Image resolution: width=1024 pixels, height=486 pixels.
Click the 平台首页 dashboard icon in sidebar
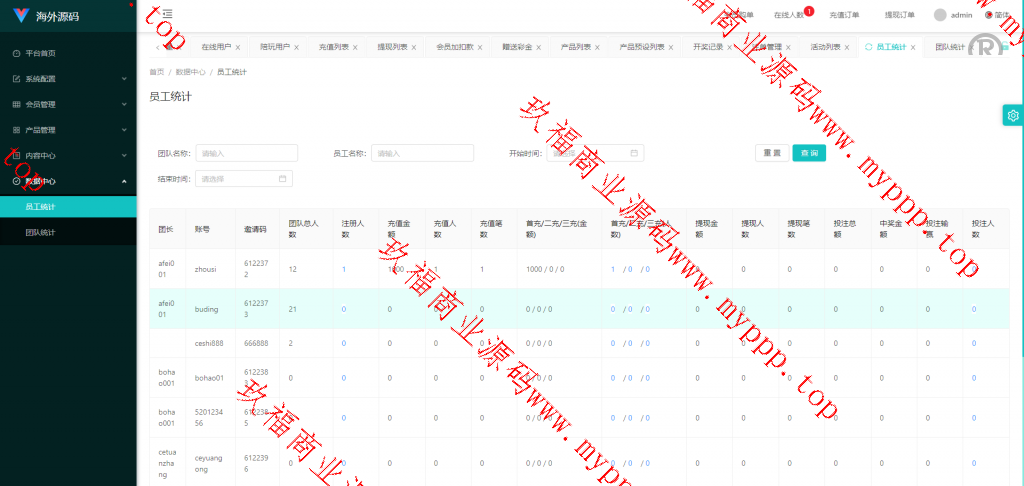[x=16, y=53]
